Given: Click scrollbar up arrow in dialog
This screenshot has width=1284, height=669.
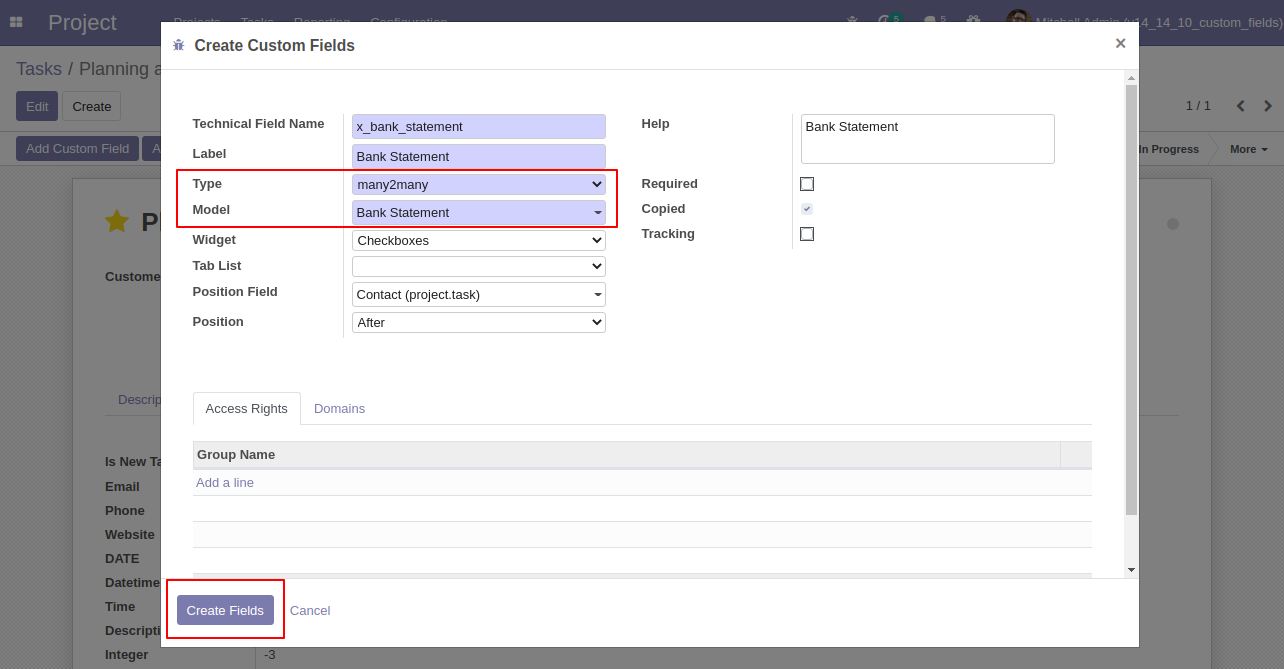Looking at the screenshot, I should tap(1131, 77).
